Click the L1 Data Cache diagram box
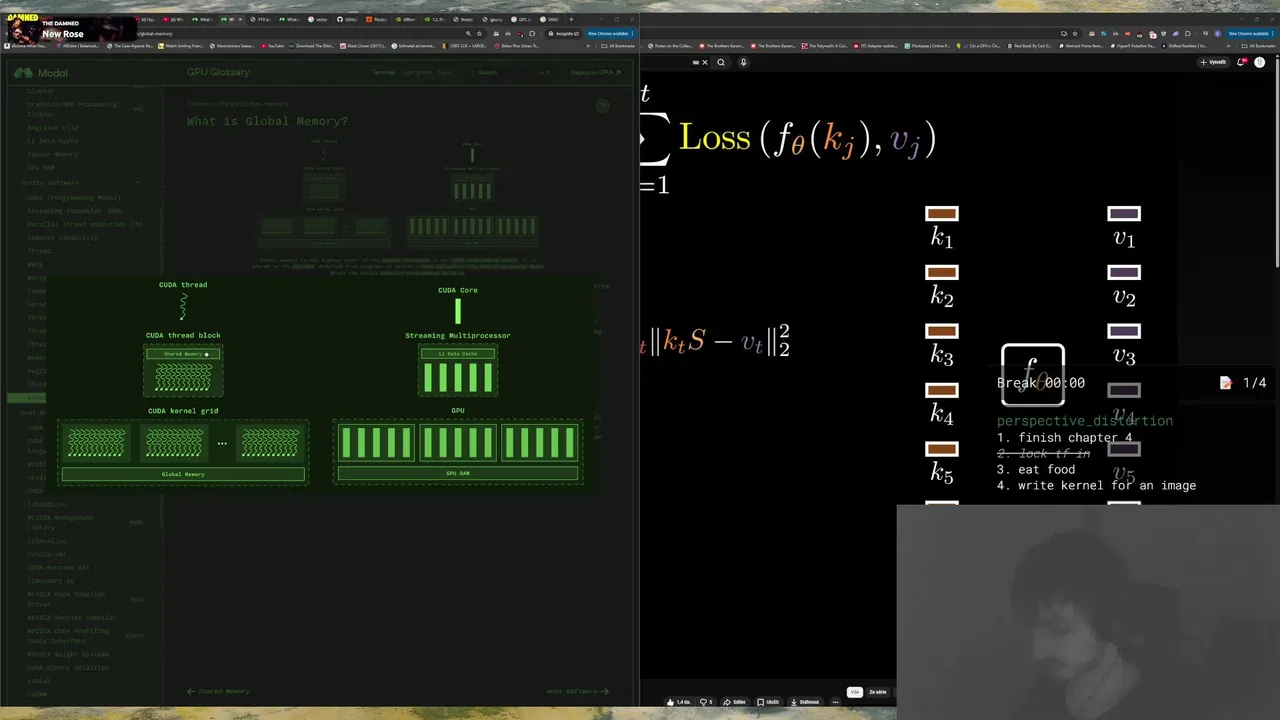 tap(458, 354)
